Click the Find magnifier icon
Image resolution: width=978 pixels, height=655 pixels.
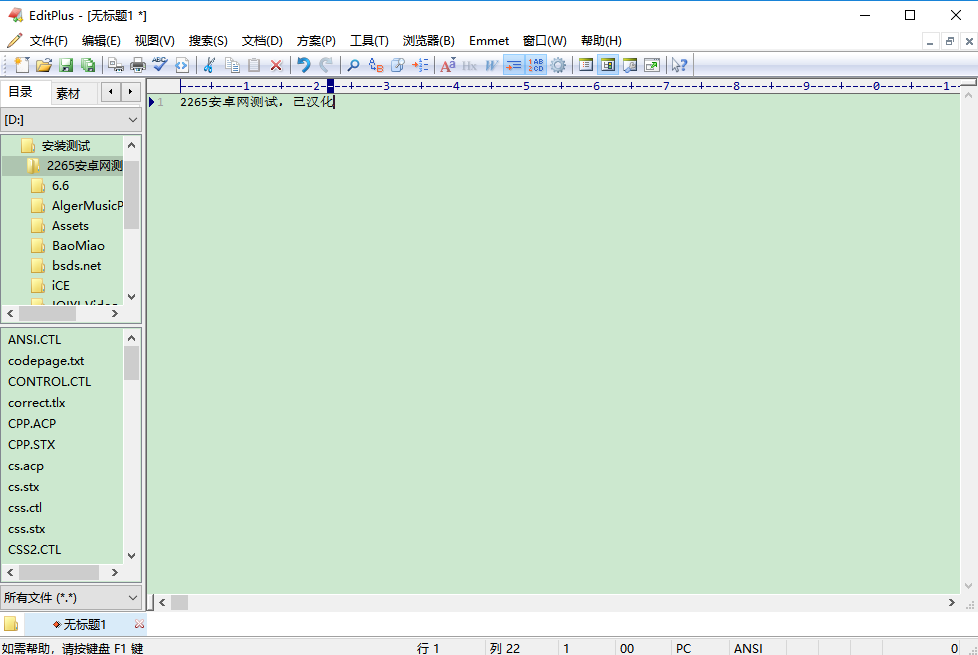pyautogui.click(x=352, y=64)
